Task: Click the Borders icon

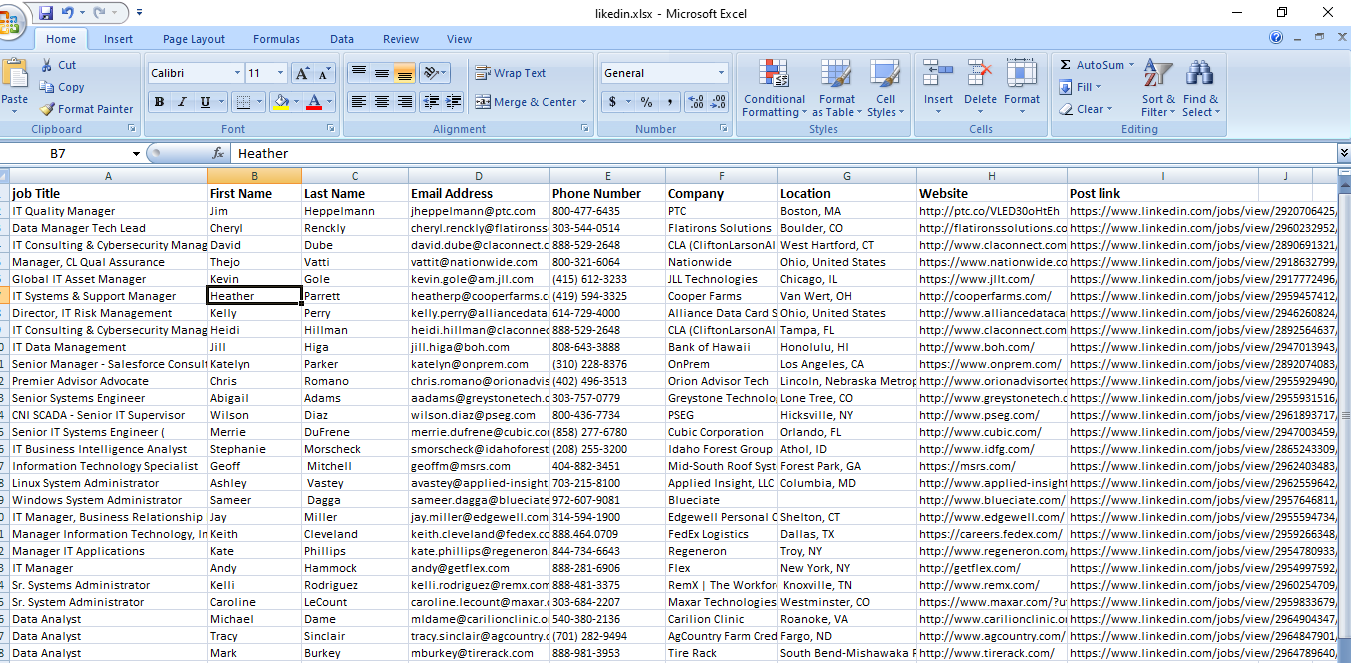Action: pos(241,102)
